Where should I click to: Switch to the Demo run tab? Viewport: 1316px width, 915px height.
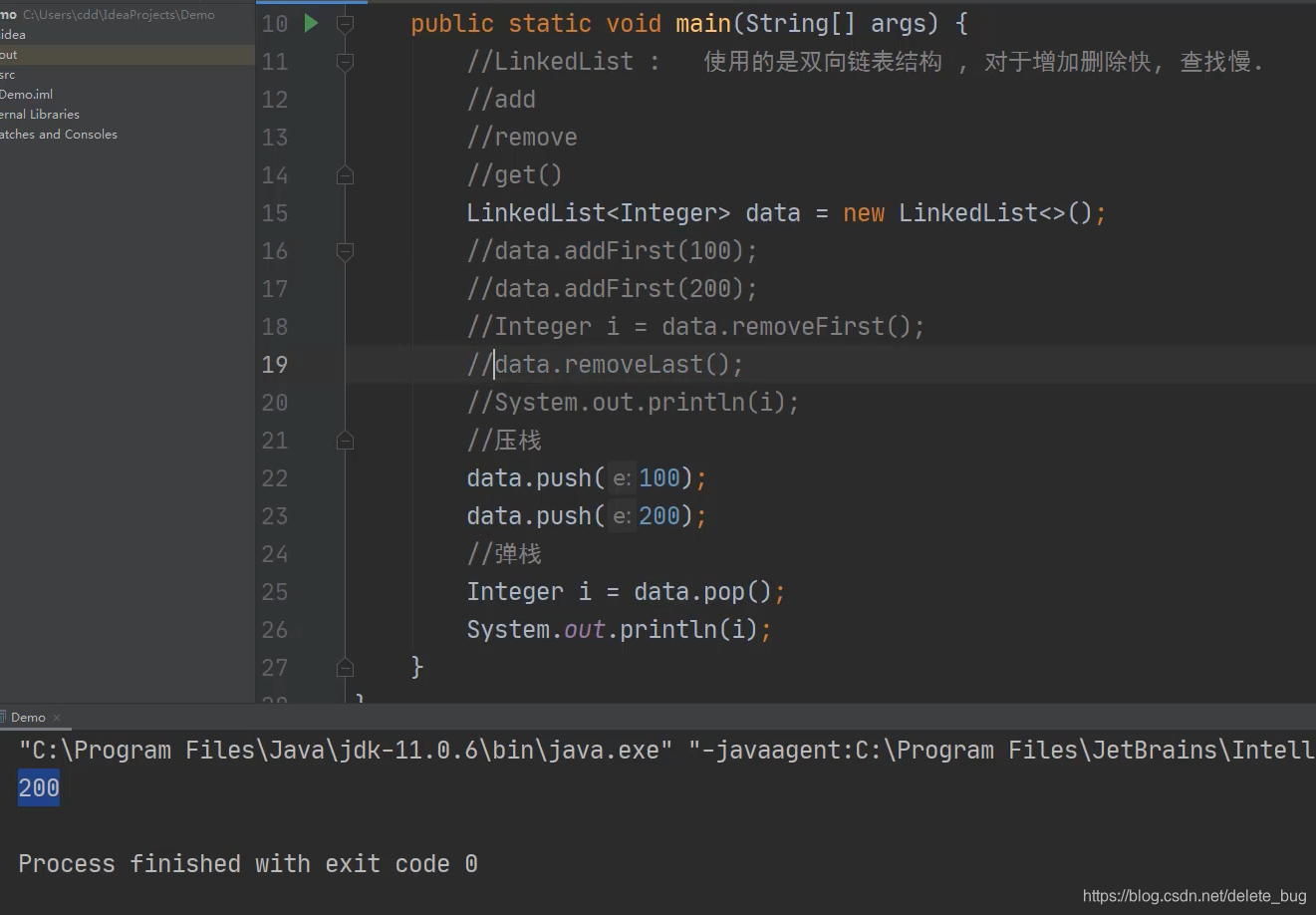pyautogui.click(x=27, y=718)
